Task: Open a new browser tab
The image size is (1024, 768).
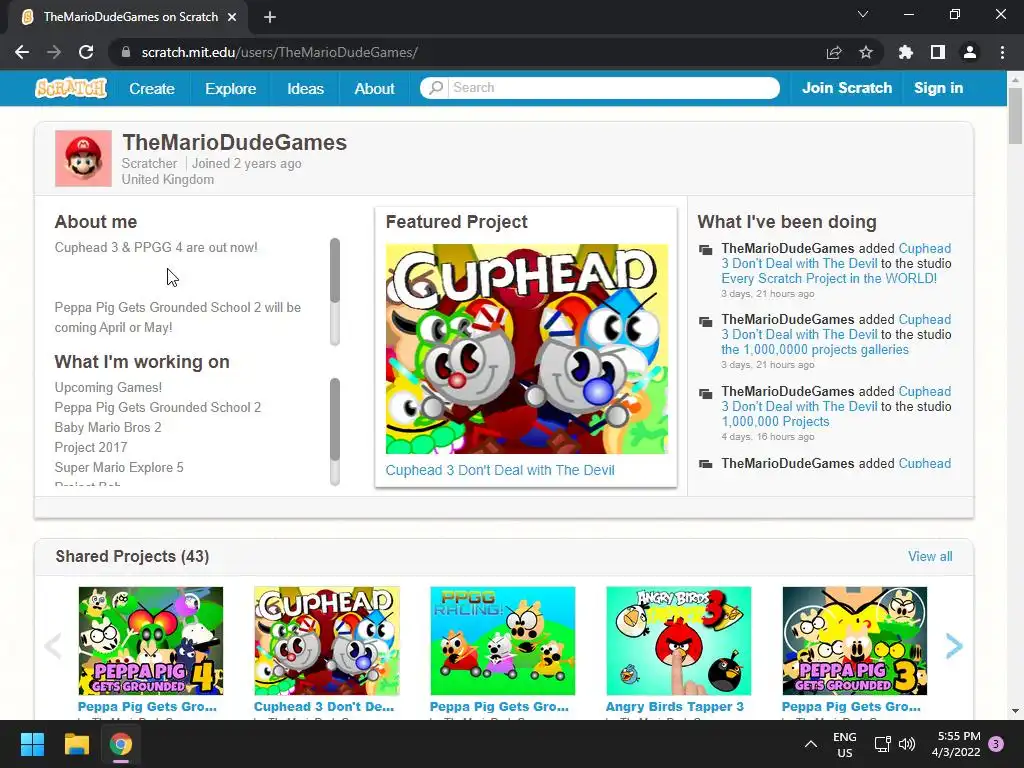Action: (270, 17)
